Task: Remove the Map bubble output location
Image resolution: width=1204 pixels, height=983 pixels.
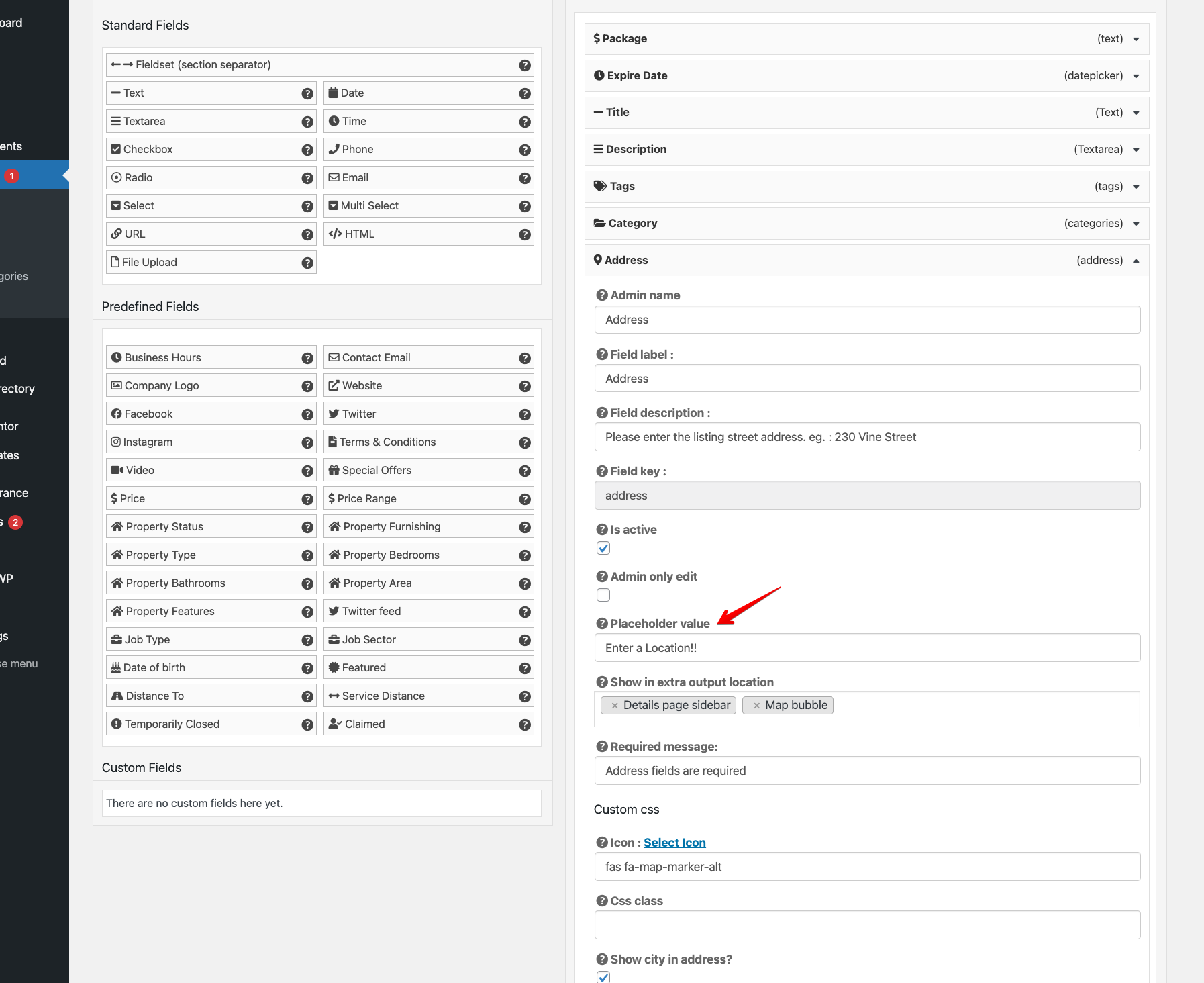Action: (x=756, y=705)
